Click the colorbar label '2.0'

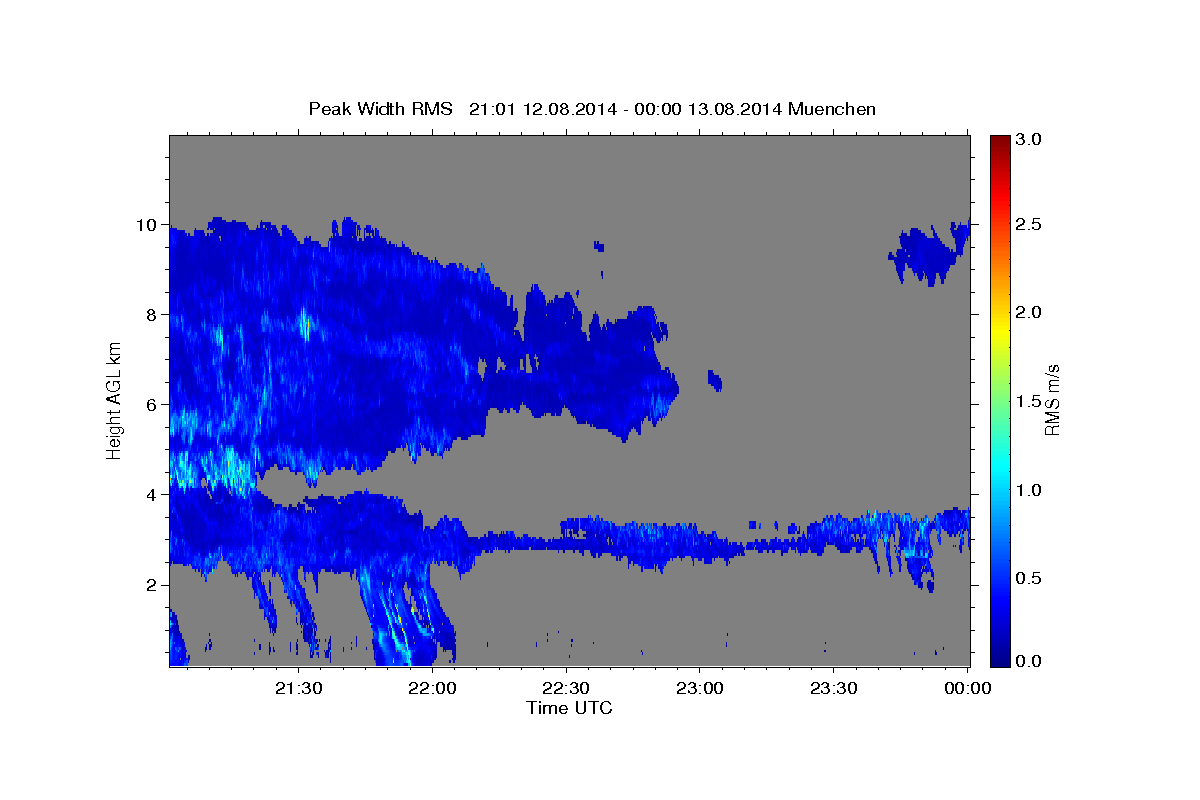tap(1029, 313)
